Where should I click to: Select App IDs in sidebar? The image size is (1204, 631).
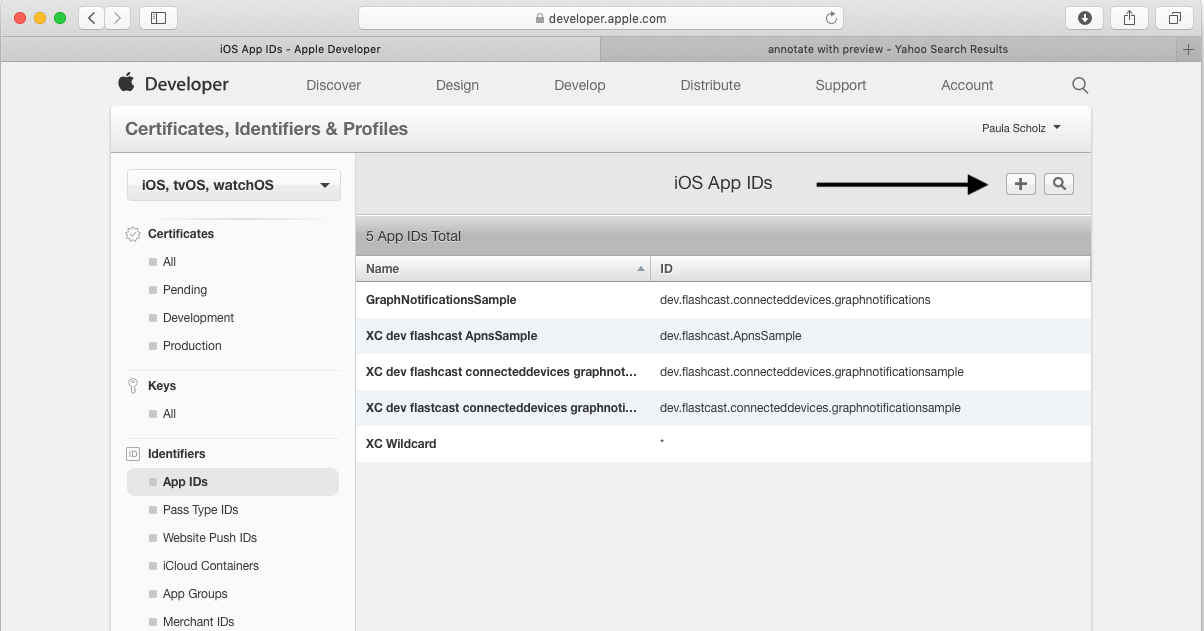pos(233,482)
